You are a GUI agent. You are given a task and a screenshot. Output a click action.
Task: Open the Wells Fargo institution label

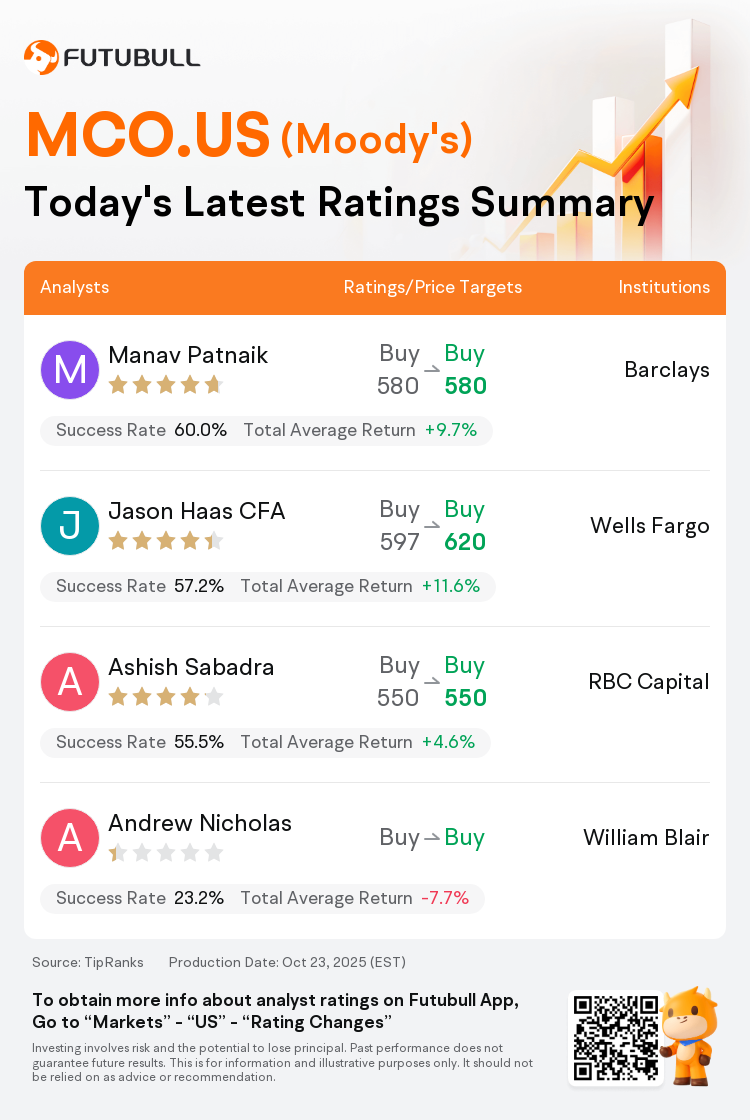650,526
